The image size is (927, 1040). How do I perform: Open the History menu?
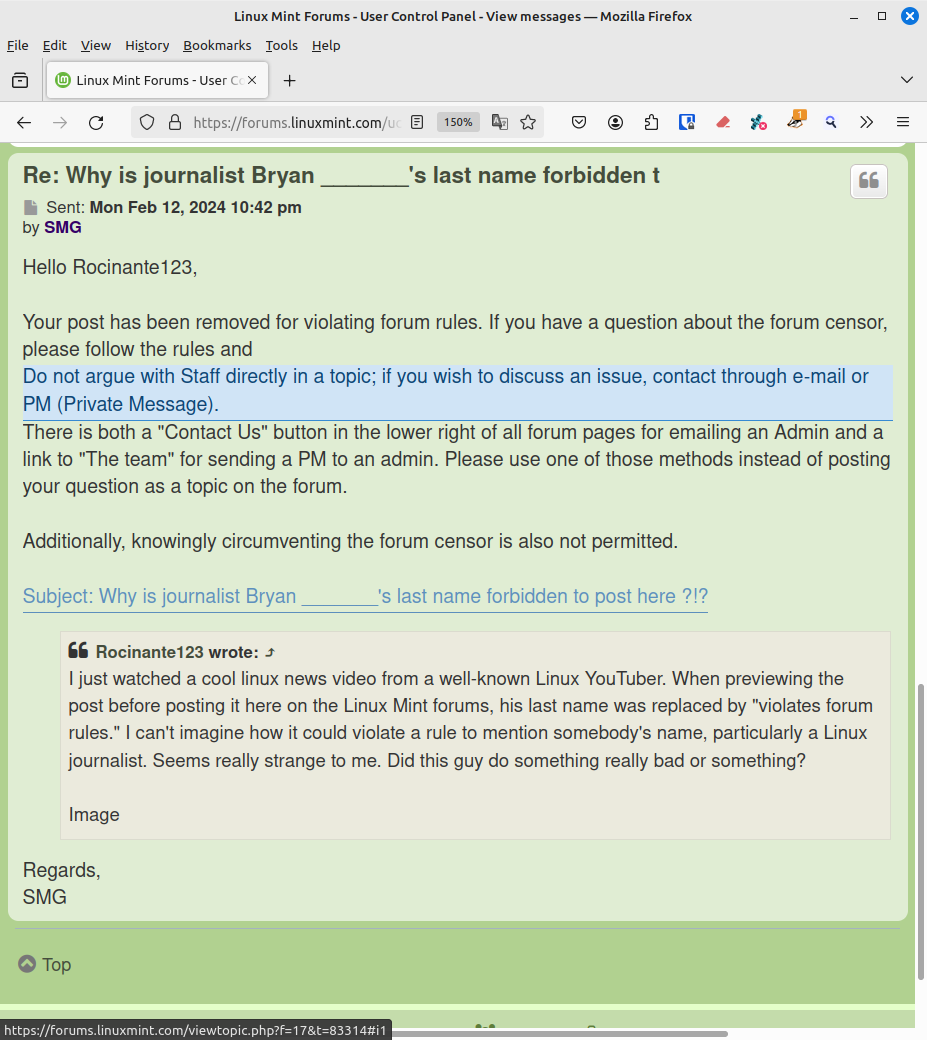pos(147,45)
